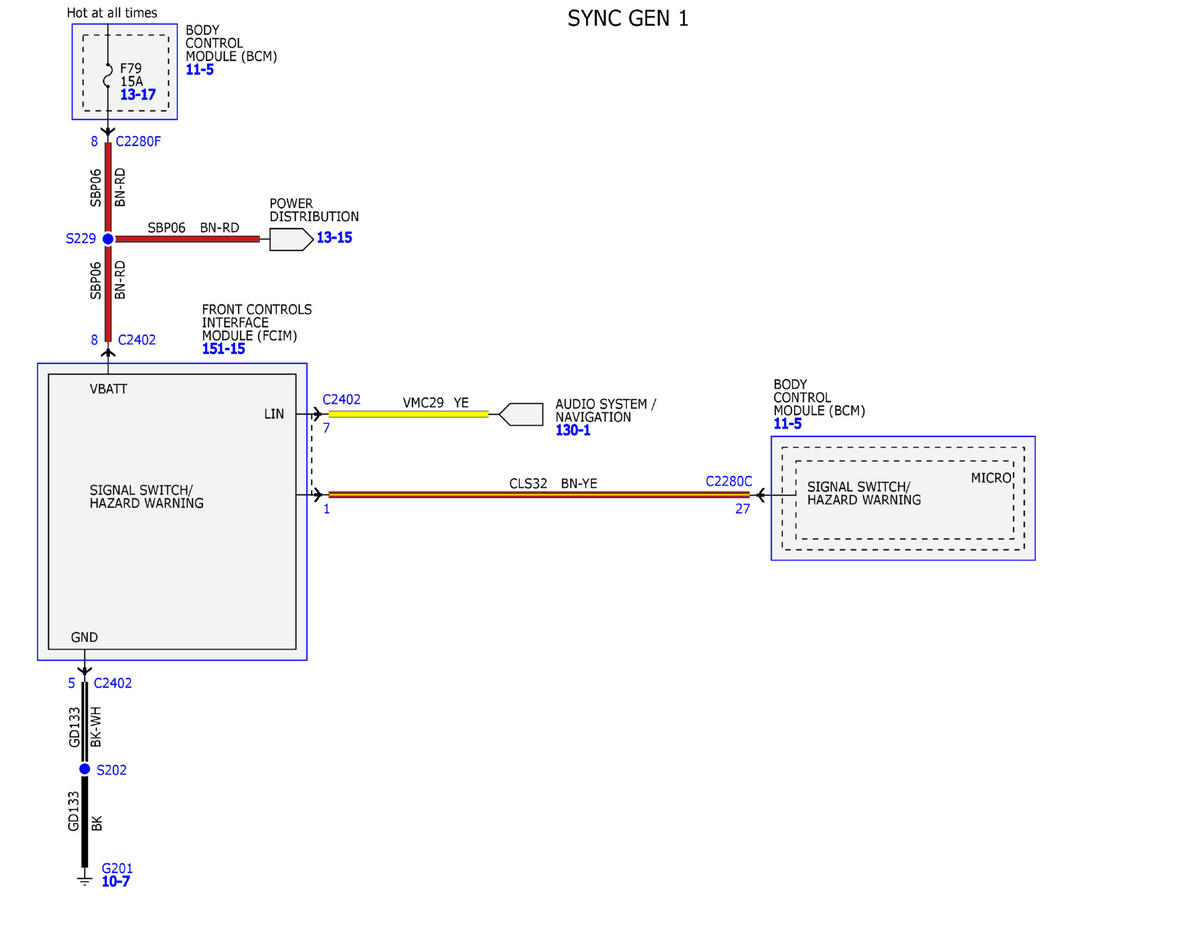Viewport: 1200px width, 927px height.
Task: Click the 'Hot at all times' label
Action: (112, 13)
